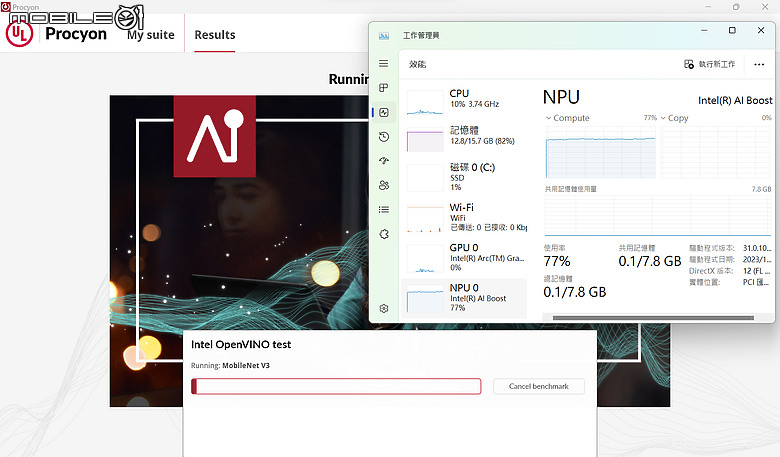Viewport: 780px width, 457px height.
Task: Select the Wi-Fi performance entry
Action: pyautogui.click(x=466, y=217)
